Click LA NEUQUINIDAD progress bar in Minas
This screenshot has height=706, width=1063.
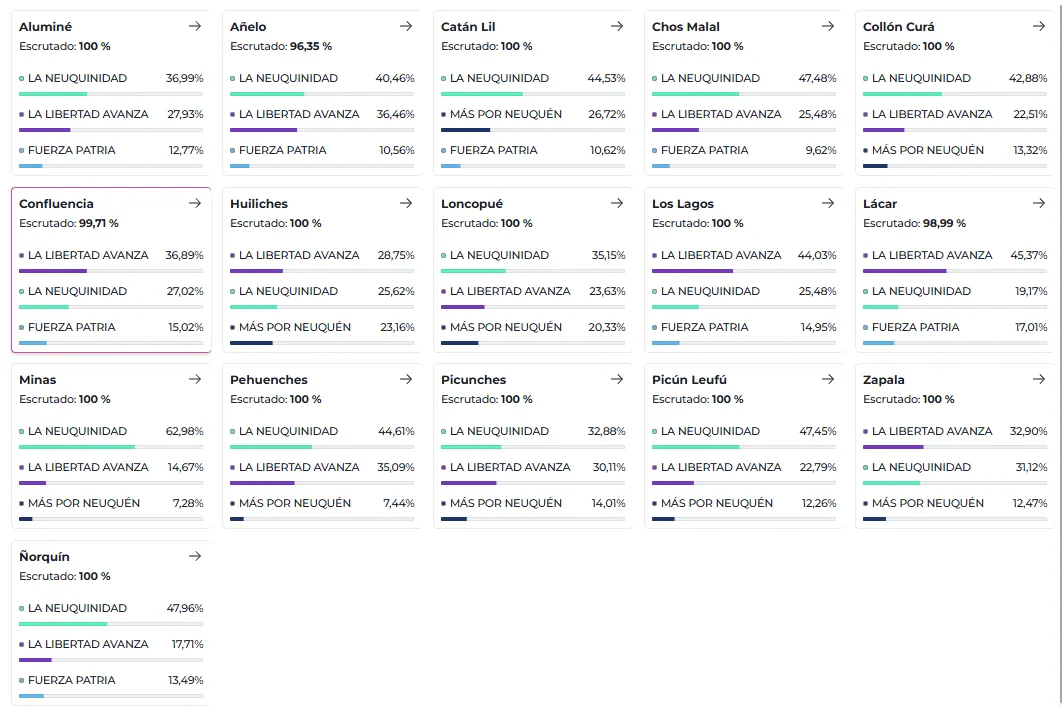pyautogui.click(x=110, y=447)
